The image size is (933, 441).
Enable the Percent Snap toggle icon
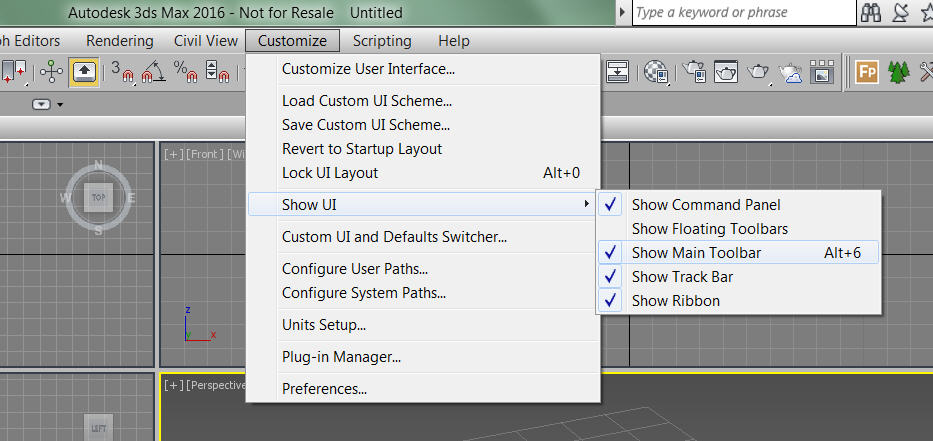pyautogui.click(x=186, y=71)
